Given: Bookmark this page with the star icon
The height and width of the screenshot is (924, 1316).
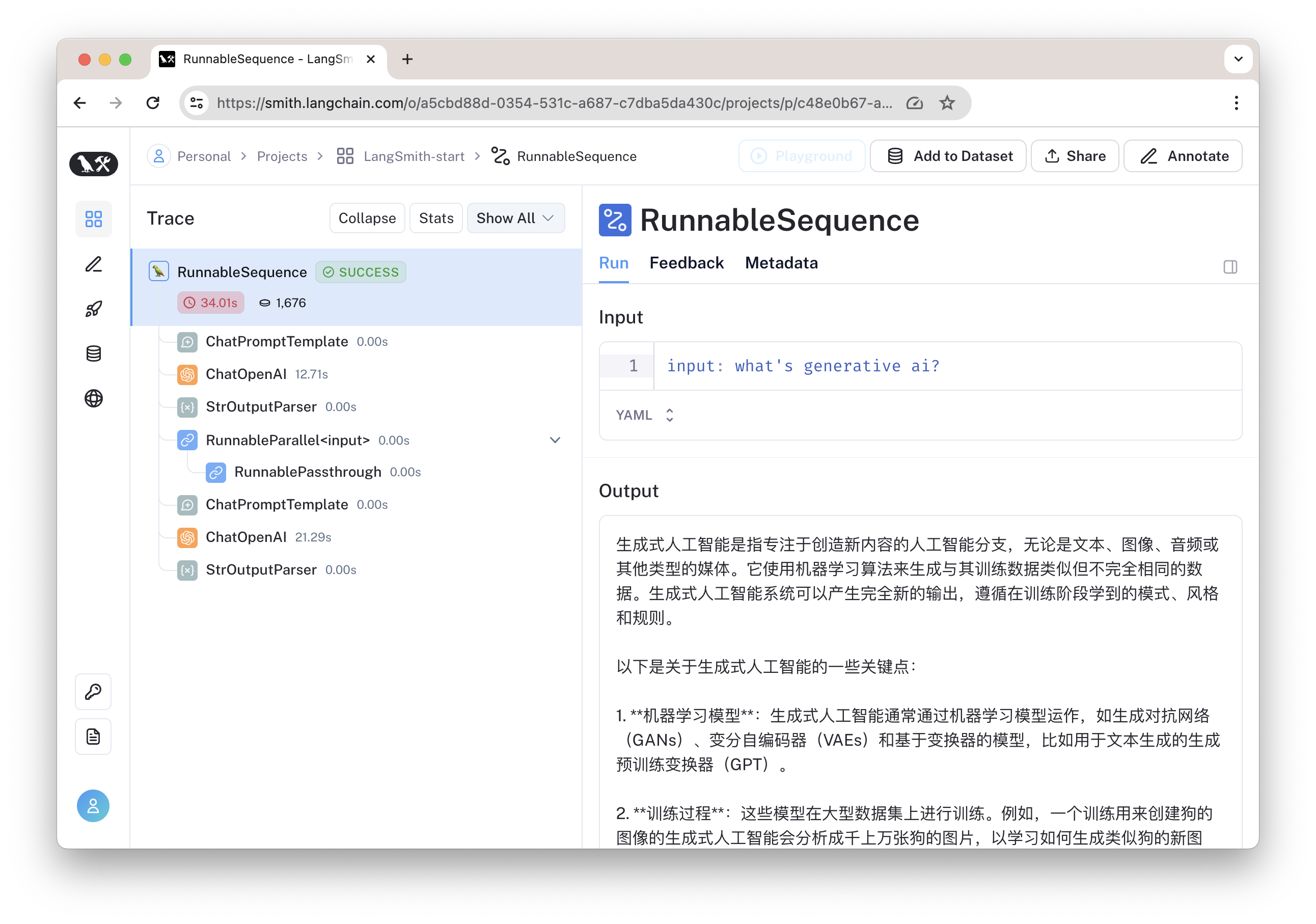Looking at the screenshot, I should (947, 103).
